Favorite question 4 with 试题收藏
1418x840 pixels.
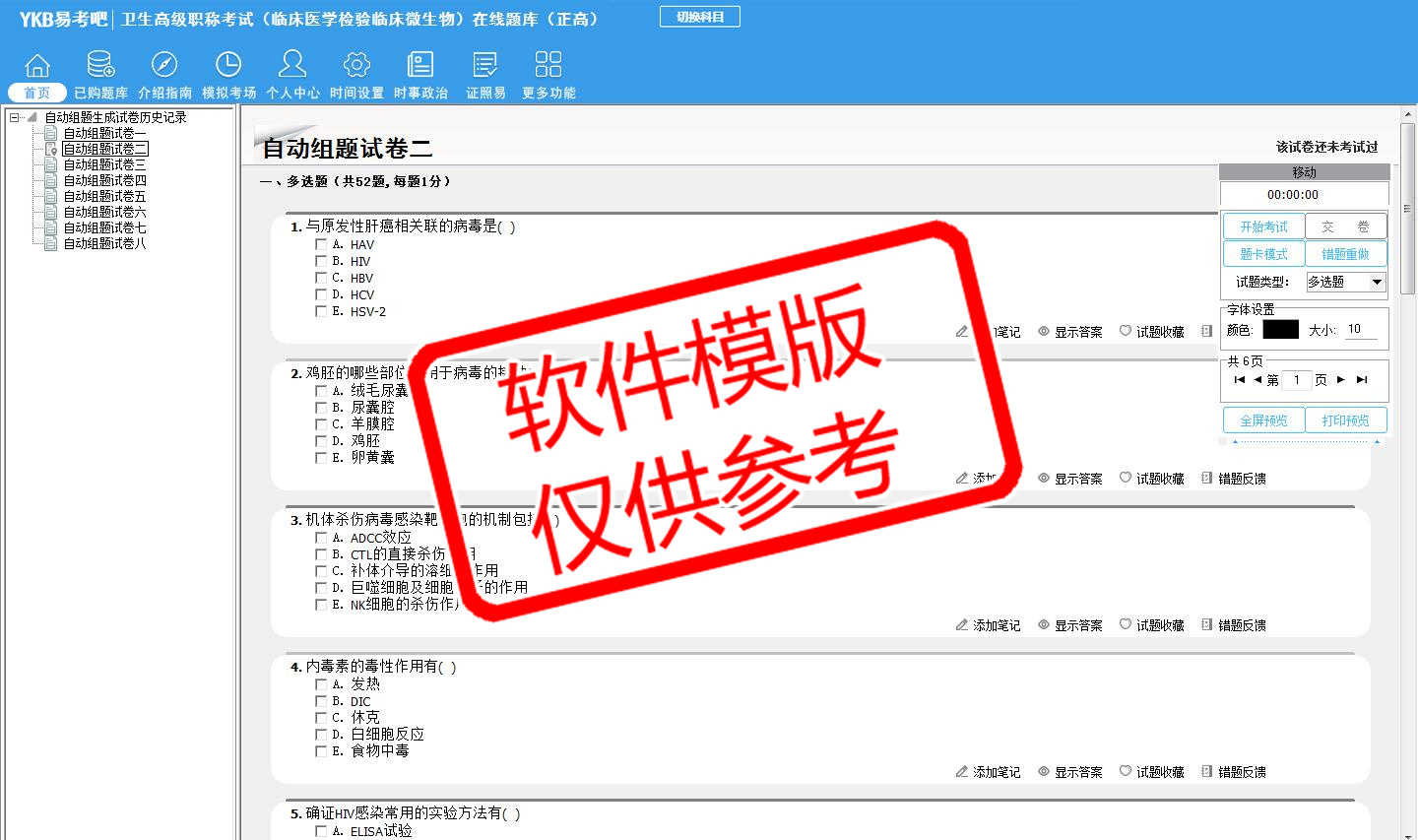[1152, 772]
